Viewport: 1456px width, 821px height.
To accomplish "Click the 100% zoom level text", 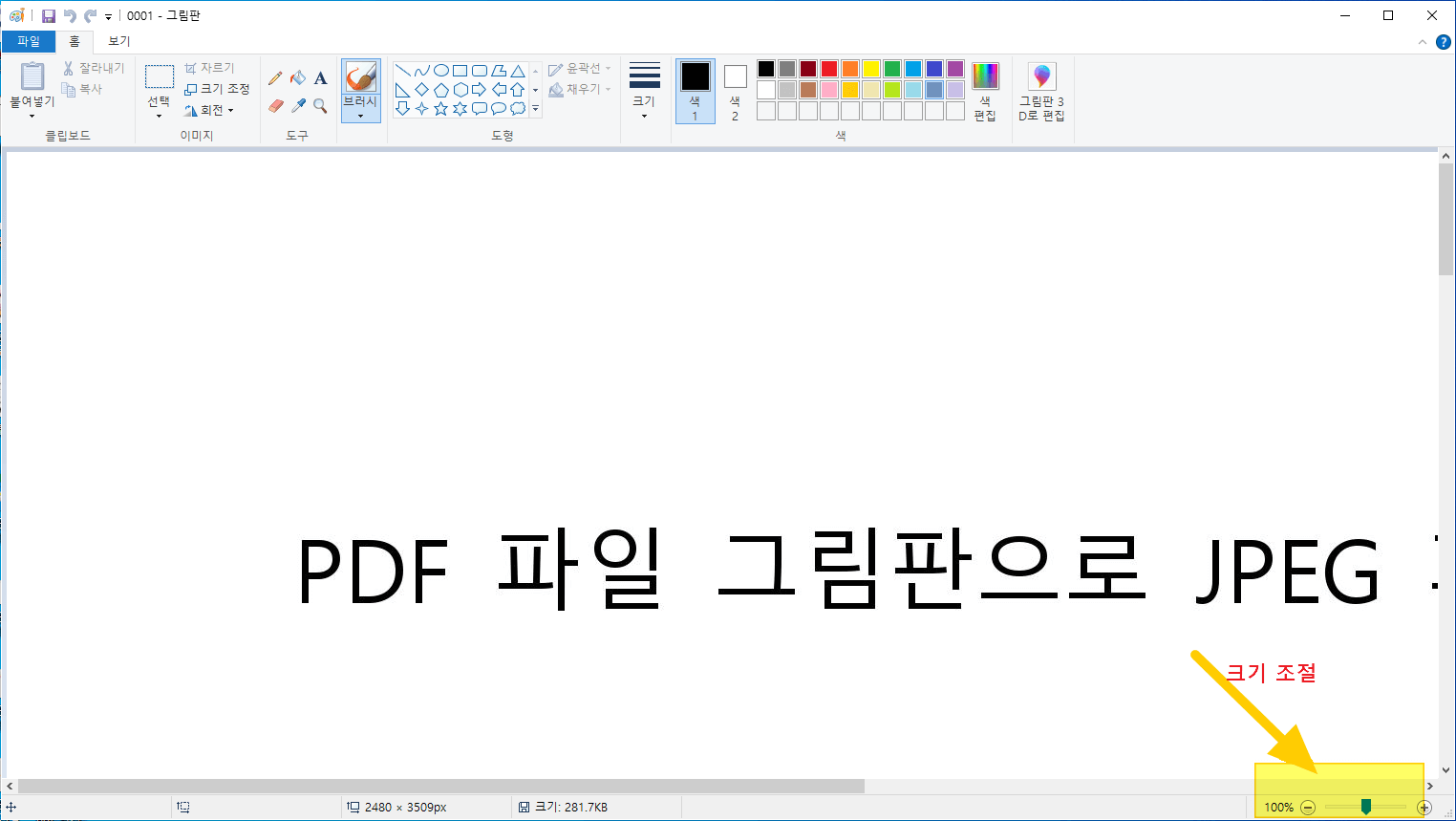I will tap(1278, 808).
